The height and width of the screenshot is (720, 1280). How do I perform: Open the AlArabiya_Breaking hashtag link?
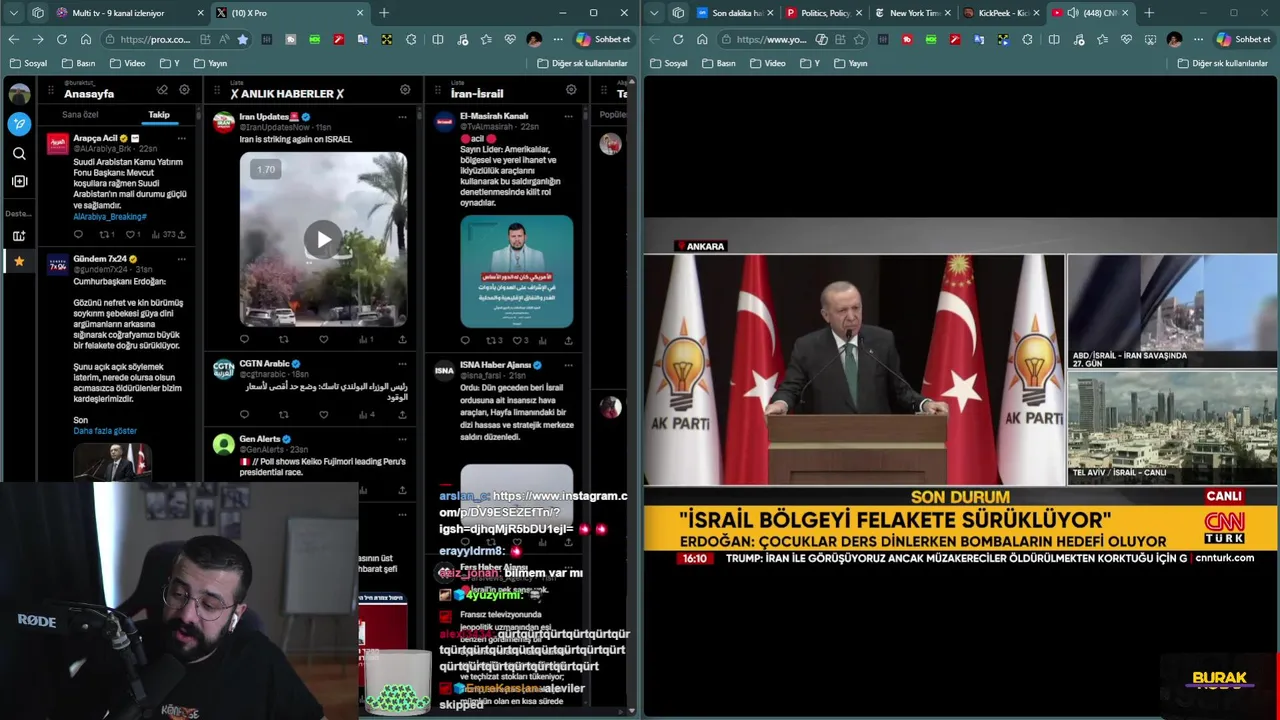coord(110,217)
